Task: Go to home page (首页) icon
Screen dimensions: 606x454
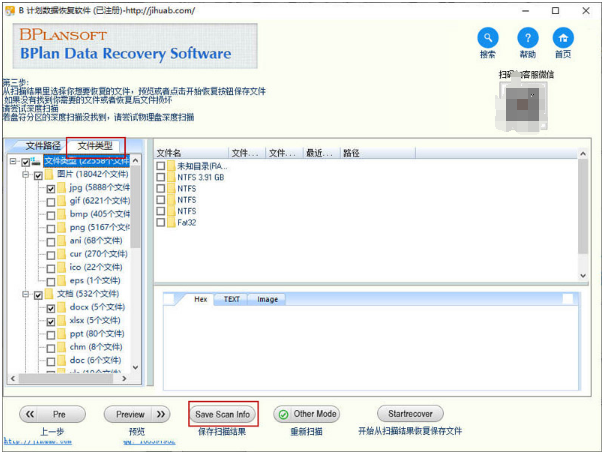Action: (x=564, y=38)
